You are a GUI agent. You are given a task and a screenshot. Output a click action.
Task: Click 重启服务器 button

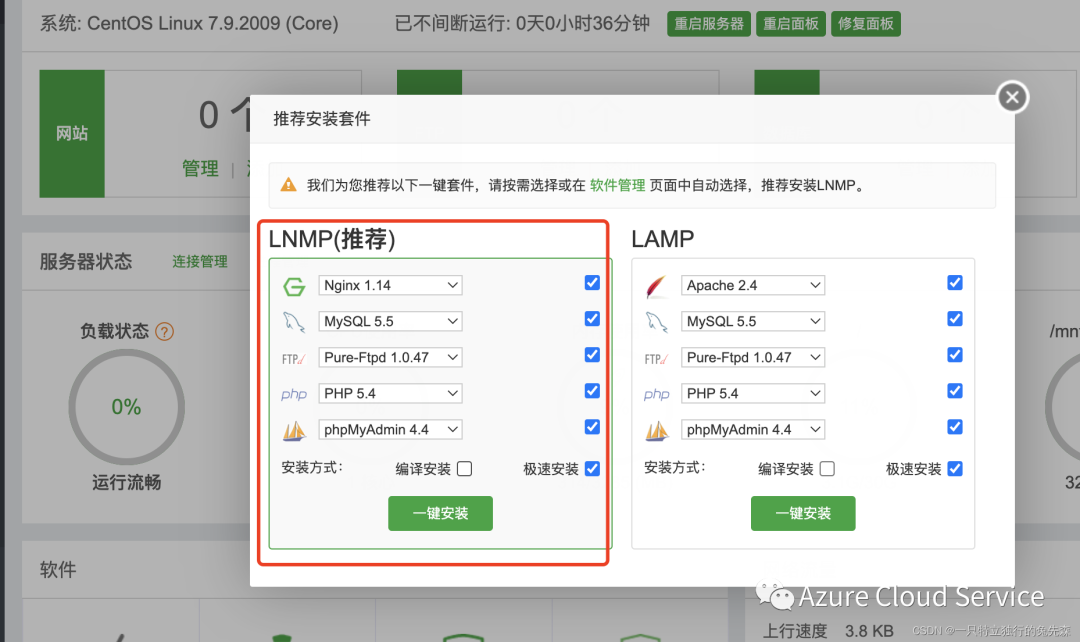click(709, 24)
